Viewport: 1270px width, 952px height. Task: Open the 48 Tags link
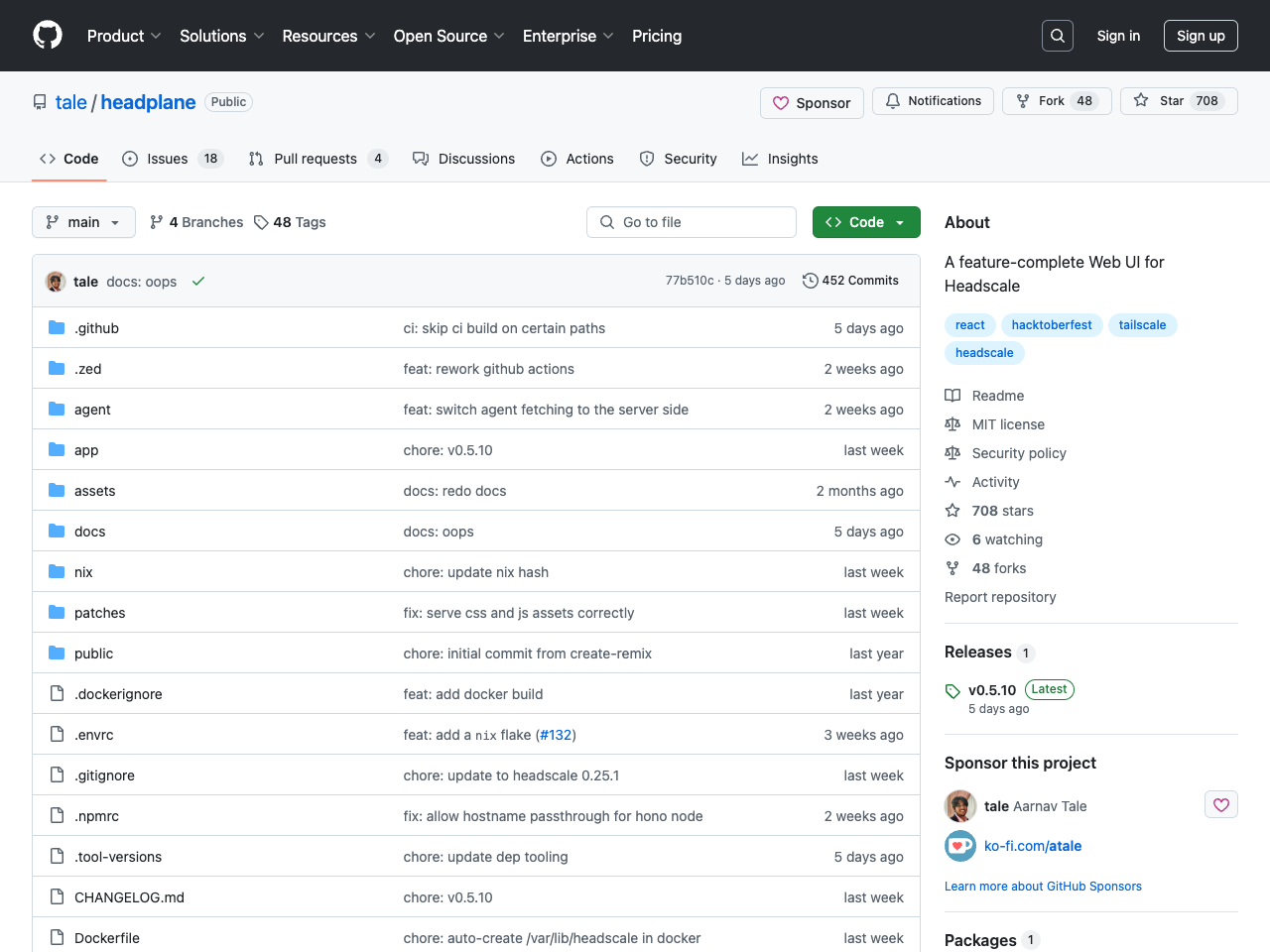pyautogui.click(x=290, y=222)
